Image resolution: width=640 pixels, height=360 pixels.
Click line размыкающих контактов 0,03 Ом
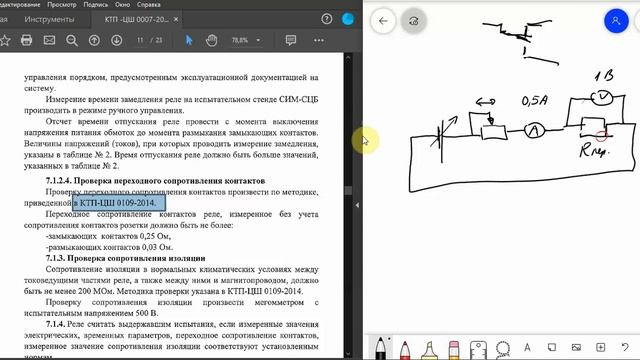click(x=109, y=247)
